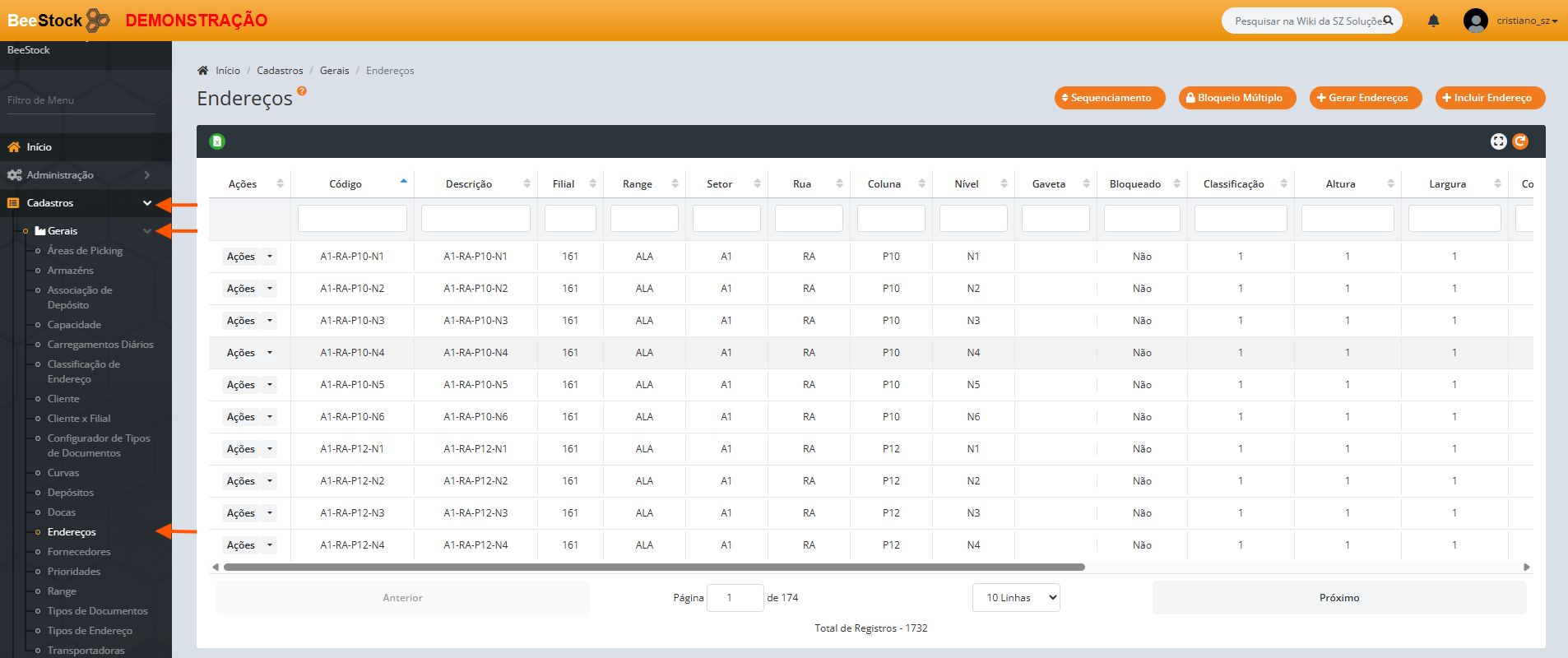Viewport: 1568px width, 658px height.
Task: Open Armazéns in the sidebar menu
Action: pos(70,271)
